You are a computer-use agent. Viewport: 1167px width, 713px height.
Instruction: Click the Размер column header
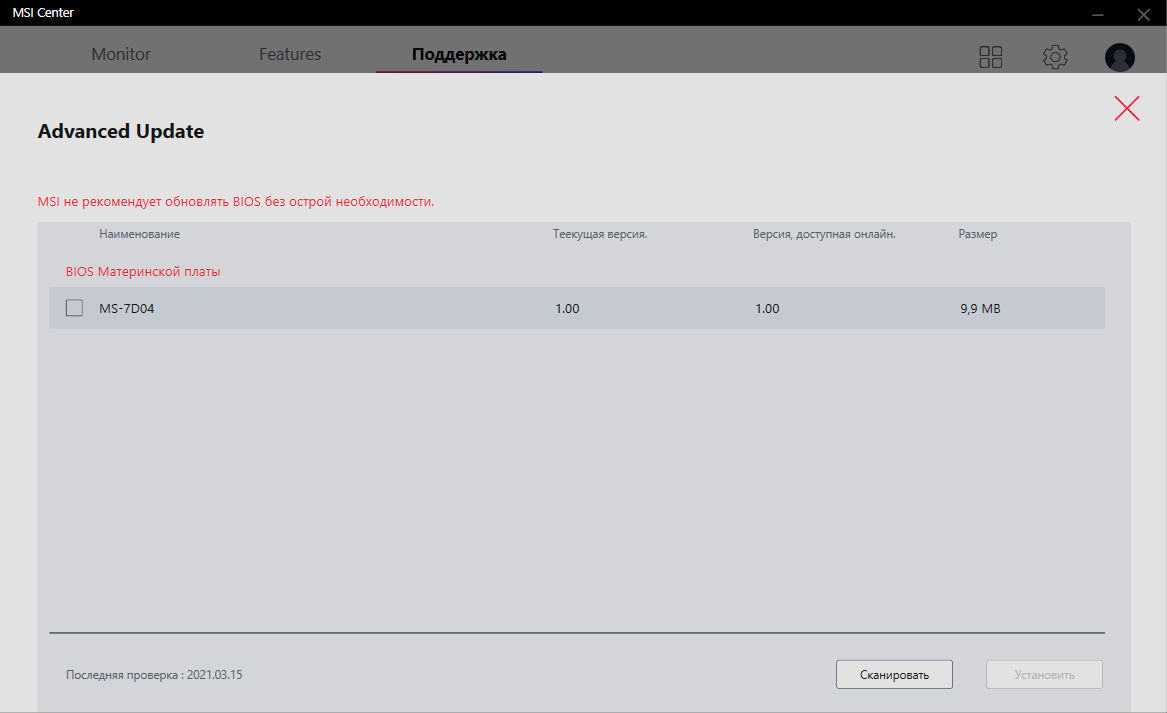pyautogui.click(x=977, y=234)
